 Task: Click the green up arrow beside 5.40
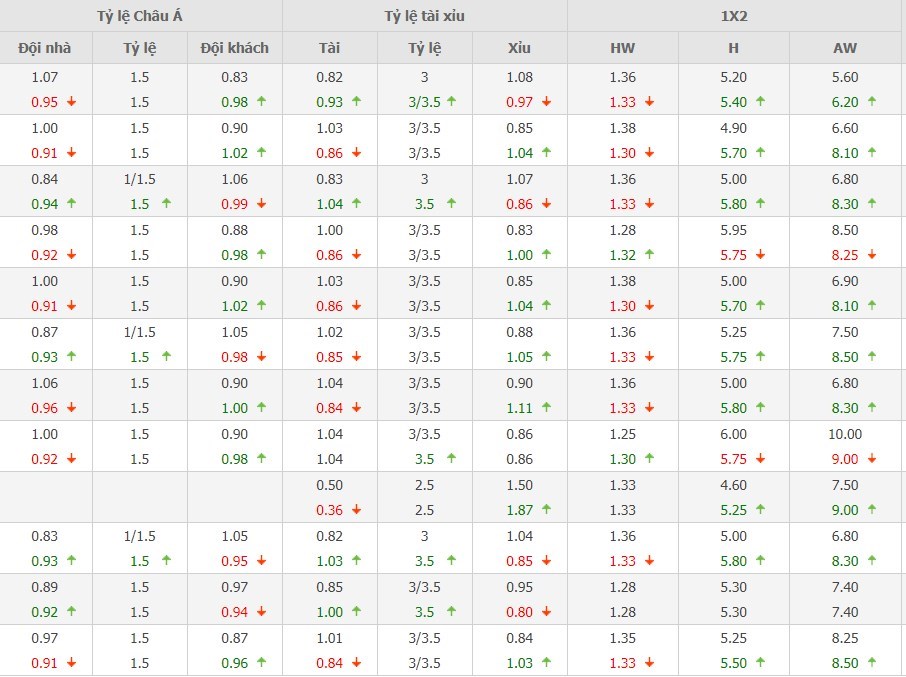[761, 102]
